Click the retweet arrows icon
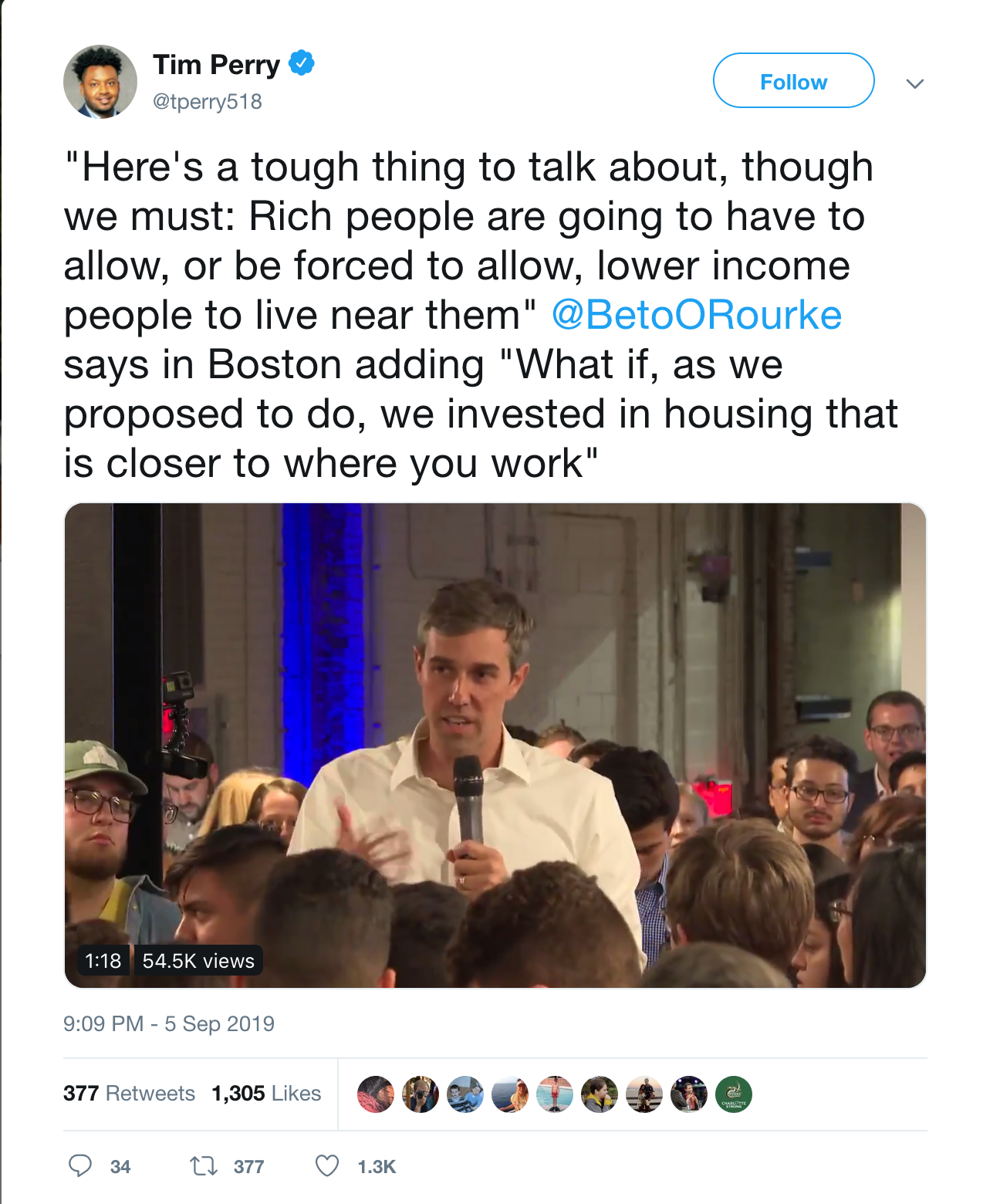 (x=204, y=1165)
